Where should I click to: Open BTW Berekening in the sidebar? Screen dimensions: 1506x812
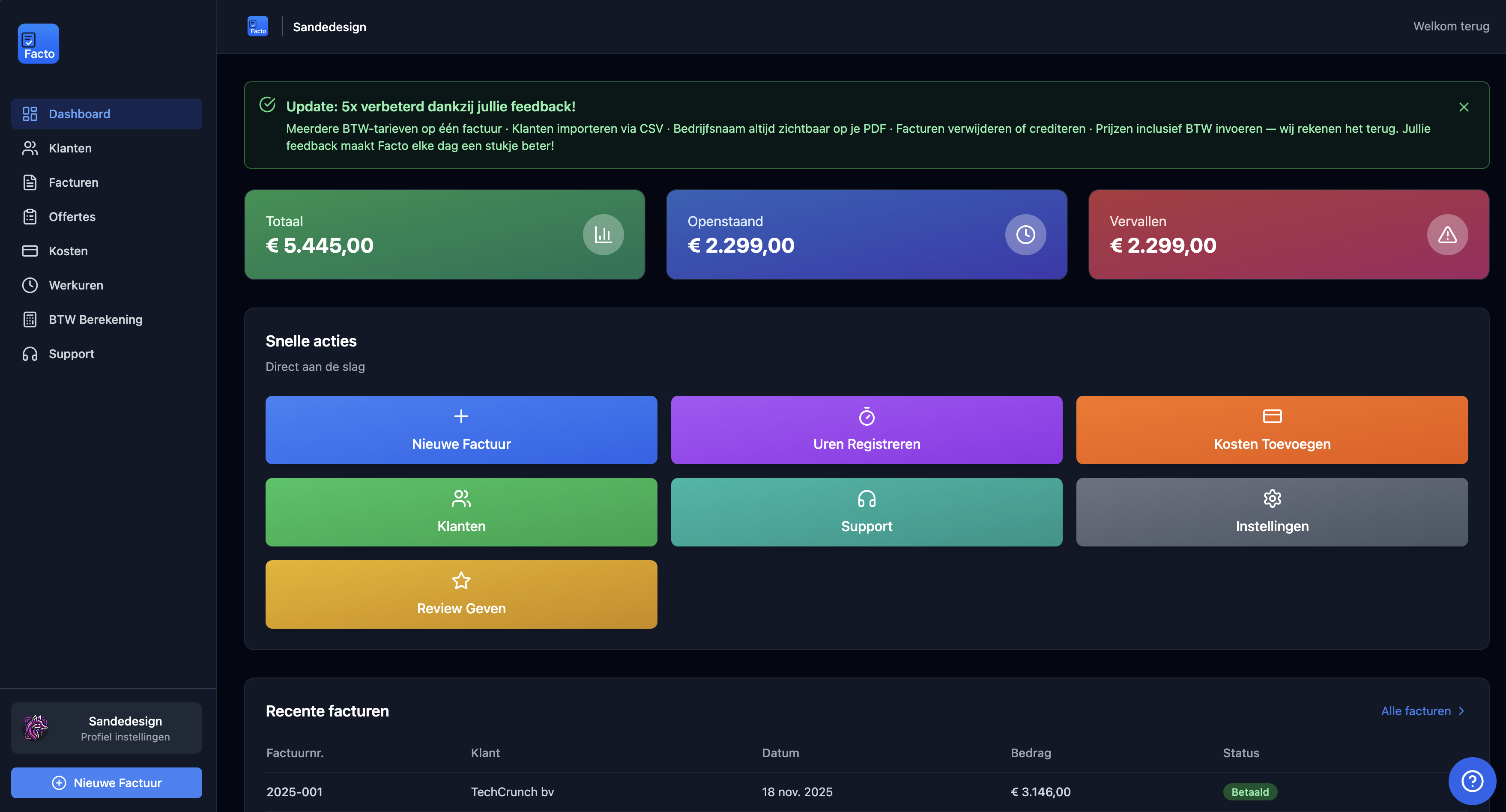[106, 320]
